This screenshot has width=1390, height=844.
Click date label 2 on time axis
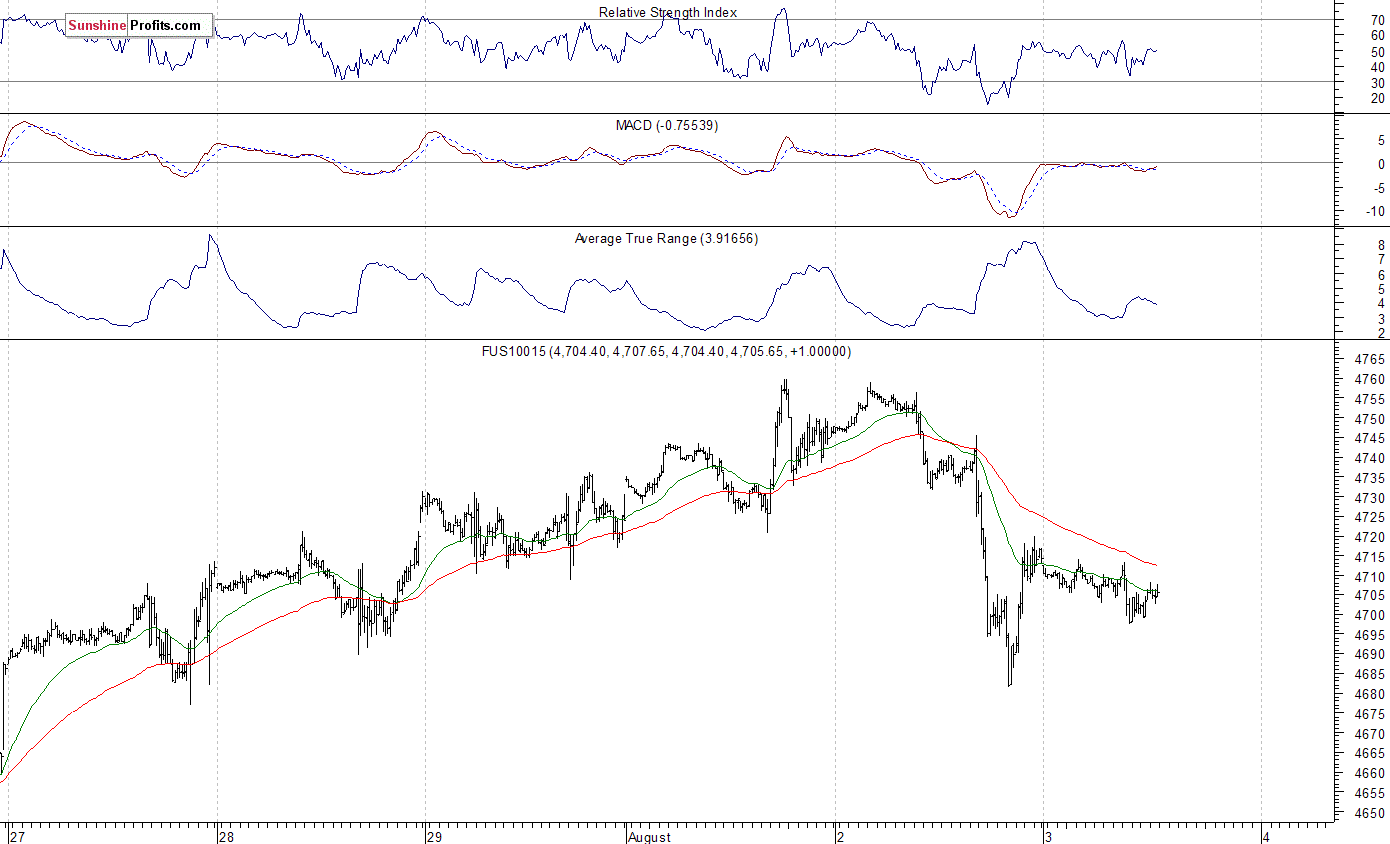[x=843, y=837]
